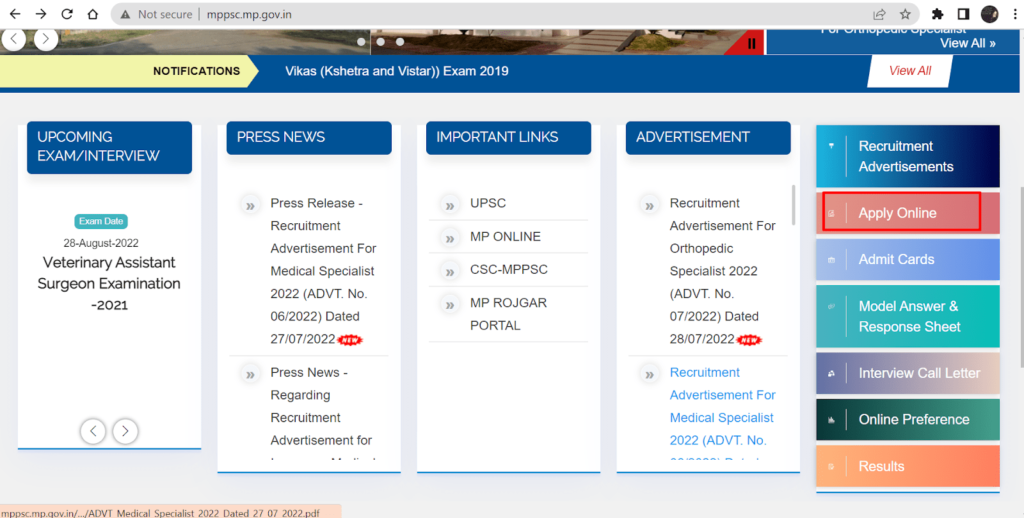
Task: Open the browser side panel icon
Action: click(x=964, y=15)
